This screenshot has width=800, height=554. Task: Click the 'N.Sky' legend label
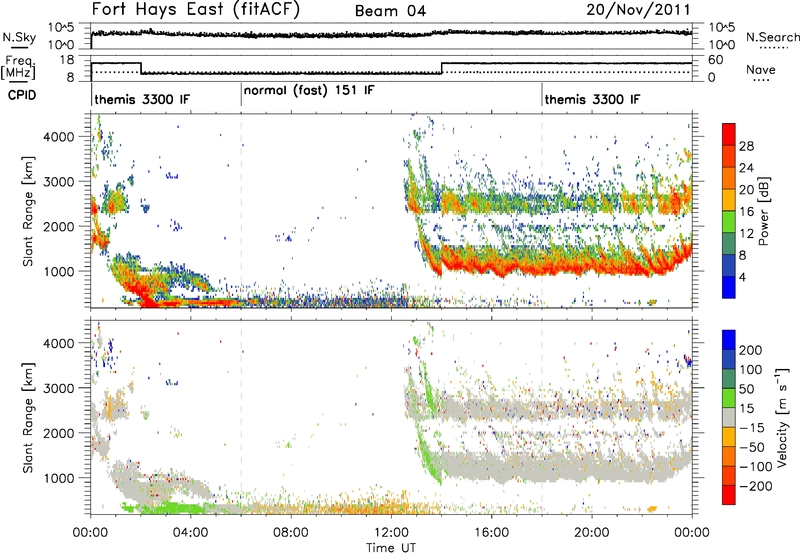click(19, 37)
